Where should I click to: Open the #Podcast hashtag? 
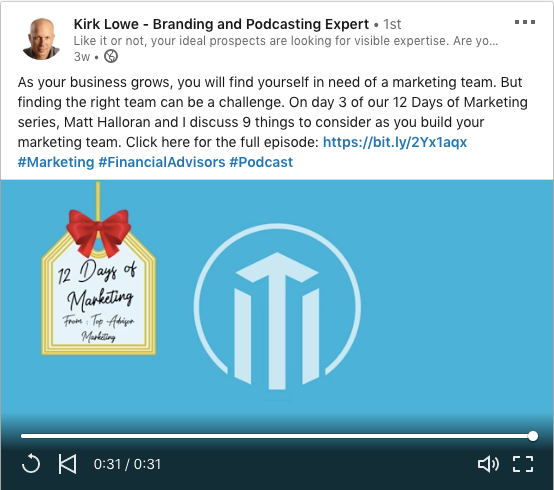261,162
